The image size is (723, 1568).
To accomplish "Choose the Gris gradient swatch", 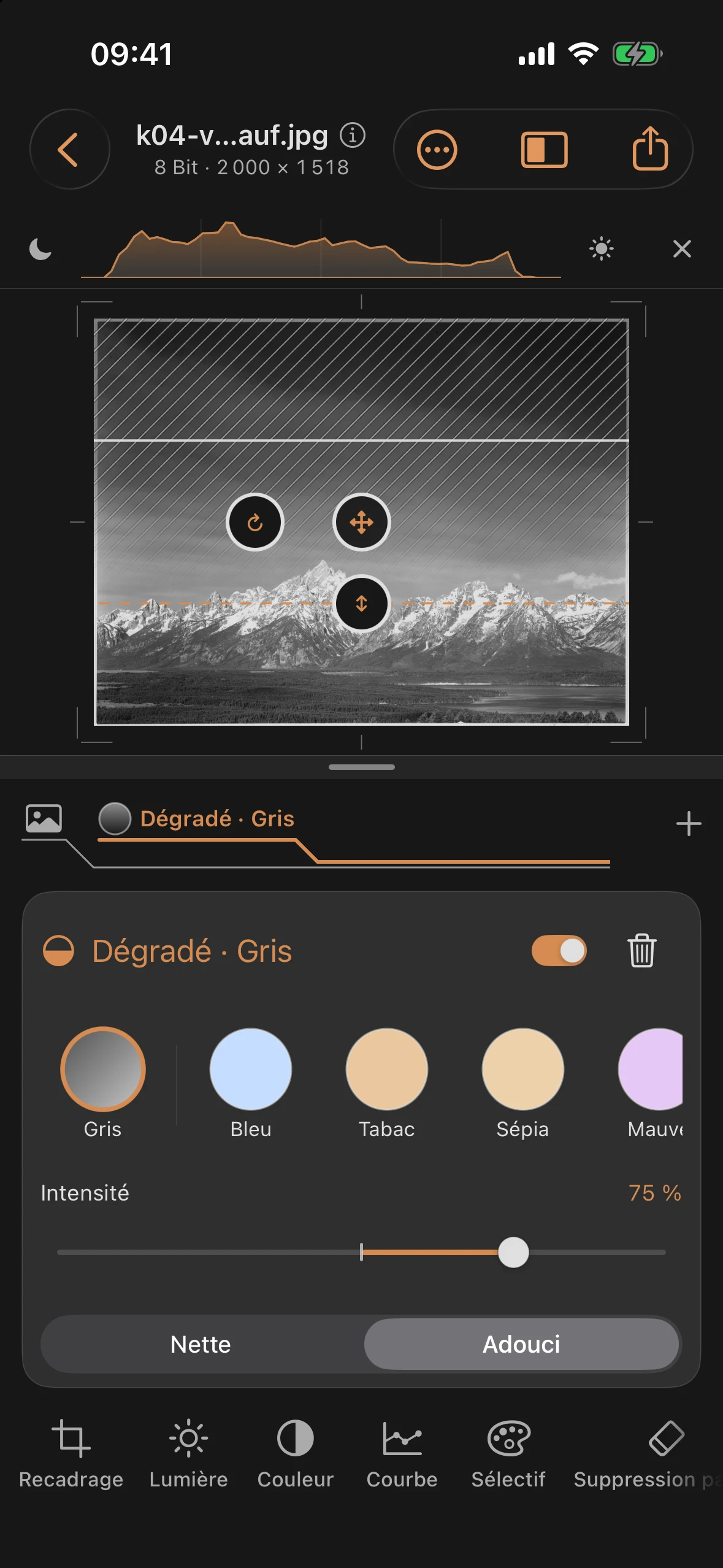I will pos(103,1069).
